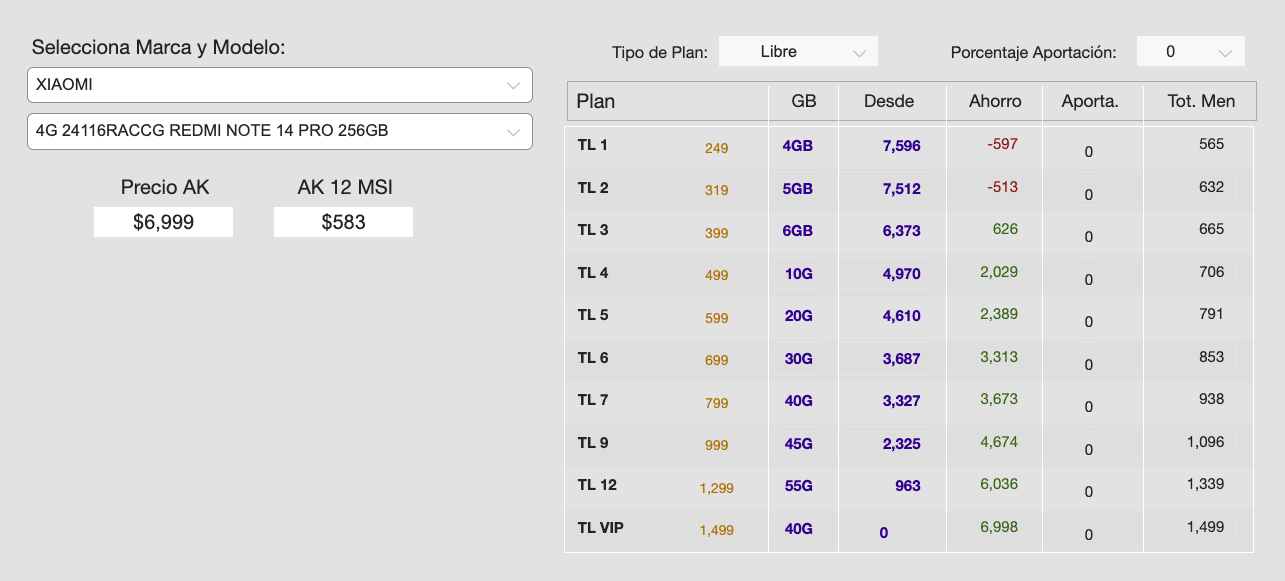Select the TL 1 plan row

(909, 146)
